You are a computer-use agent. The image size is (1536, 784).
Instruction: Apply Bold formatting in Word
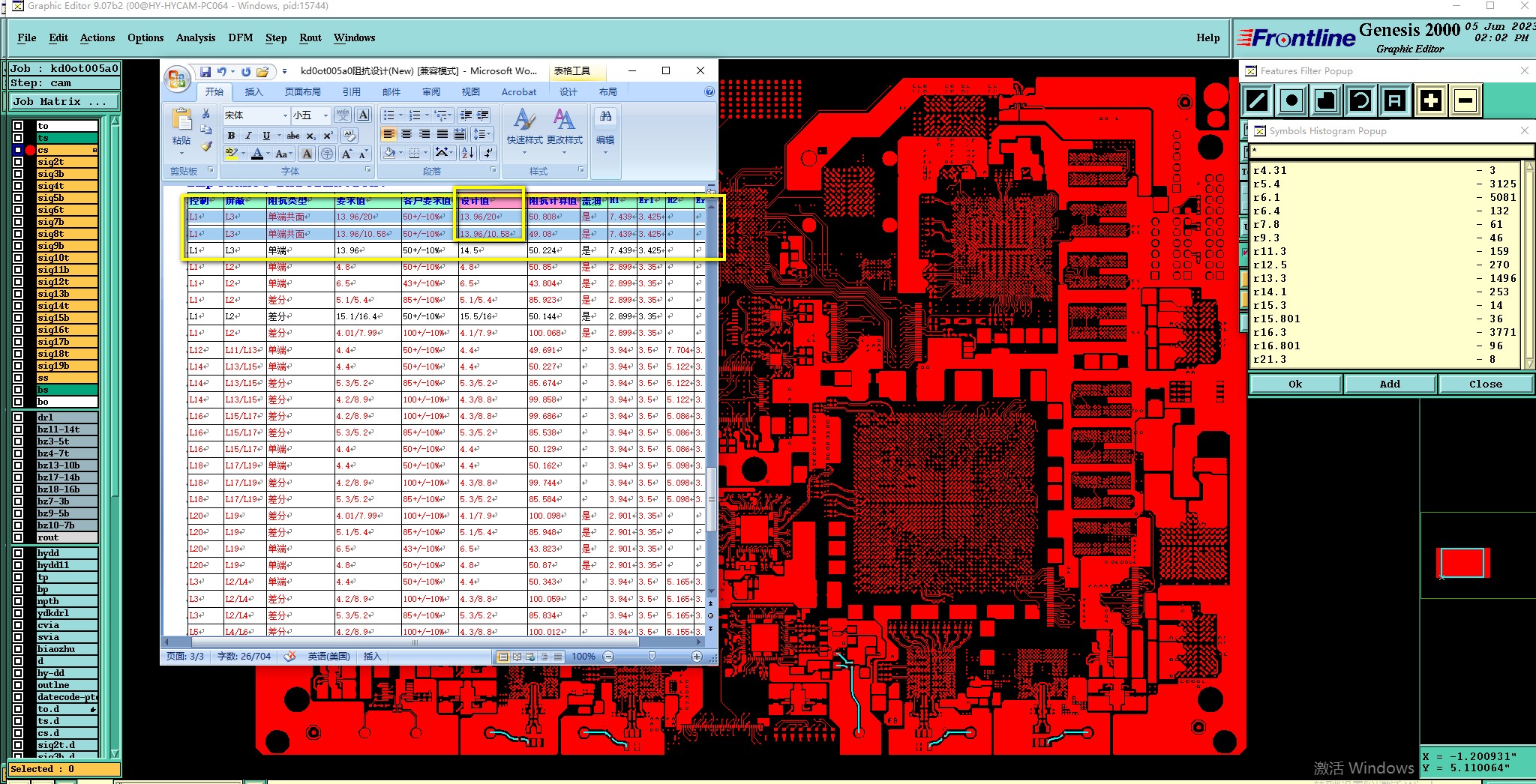(x=231, y=136)
